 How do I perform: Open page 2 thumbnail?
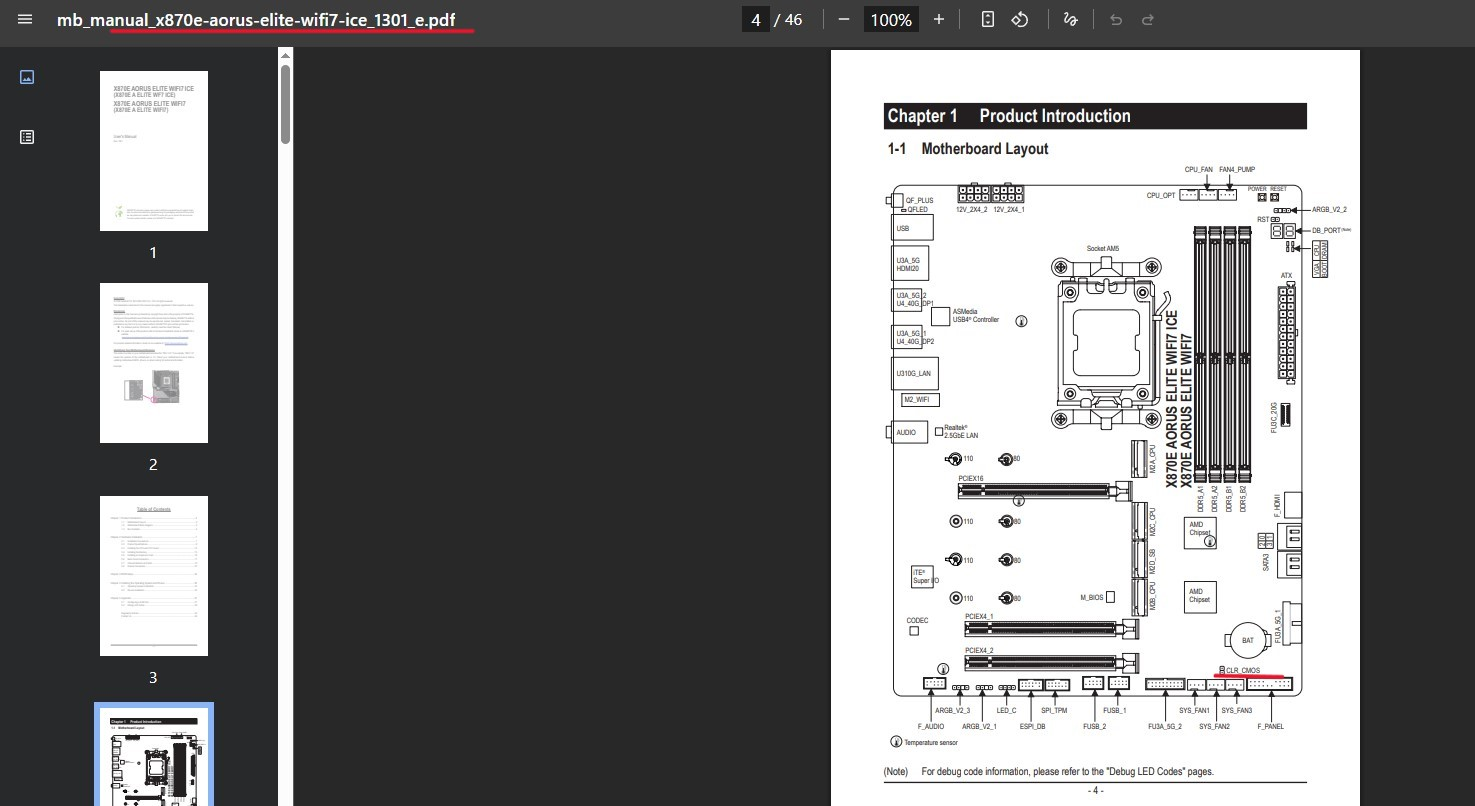coord(154,363)
